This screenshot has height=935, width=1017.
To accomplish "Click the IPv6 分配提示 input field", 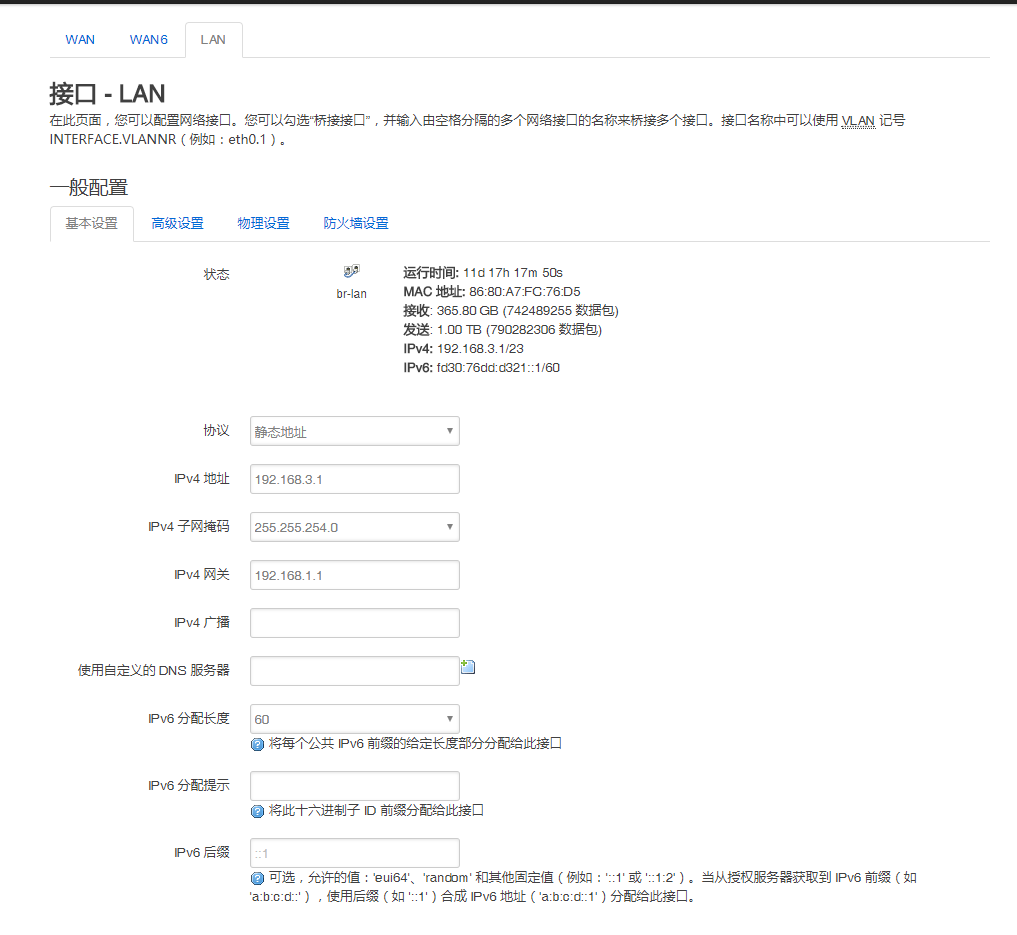I will point(355,786).
